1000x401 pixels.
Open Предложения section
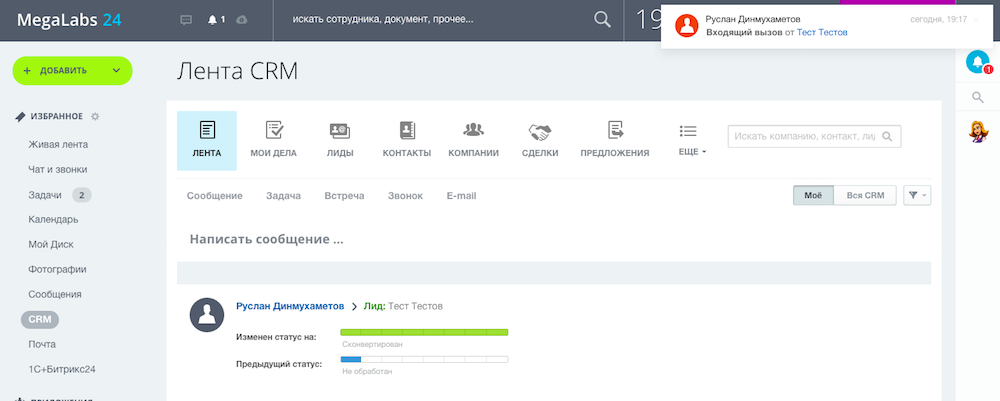(x=615, y=140)
